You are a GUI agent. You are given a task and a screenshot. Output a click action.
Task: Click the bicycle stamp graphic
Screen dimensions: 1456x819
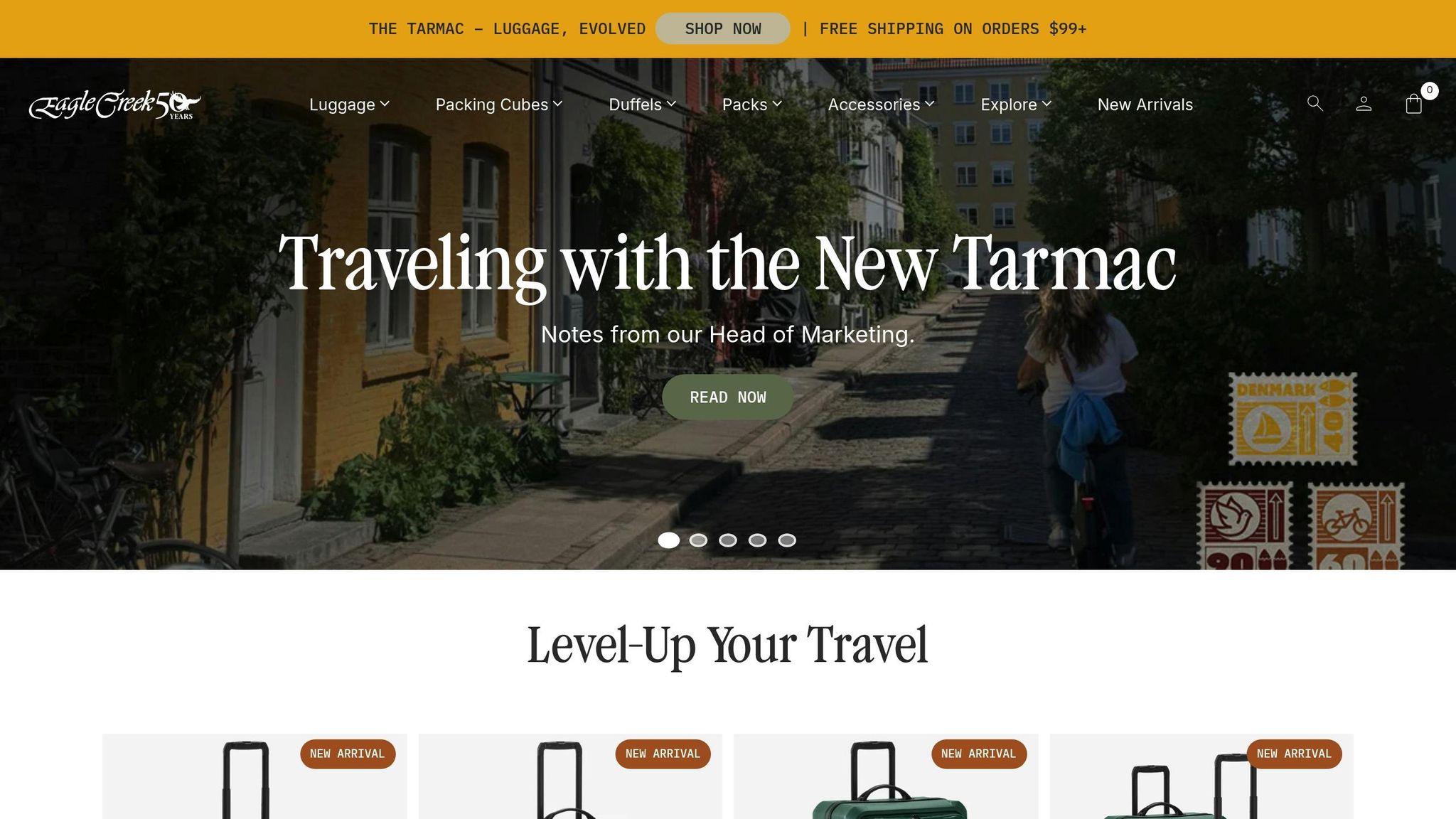pyautogui.click(x=1356, y=525)
